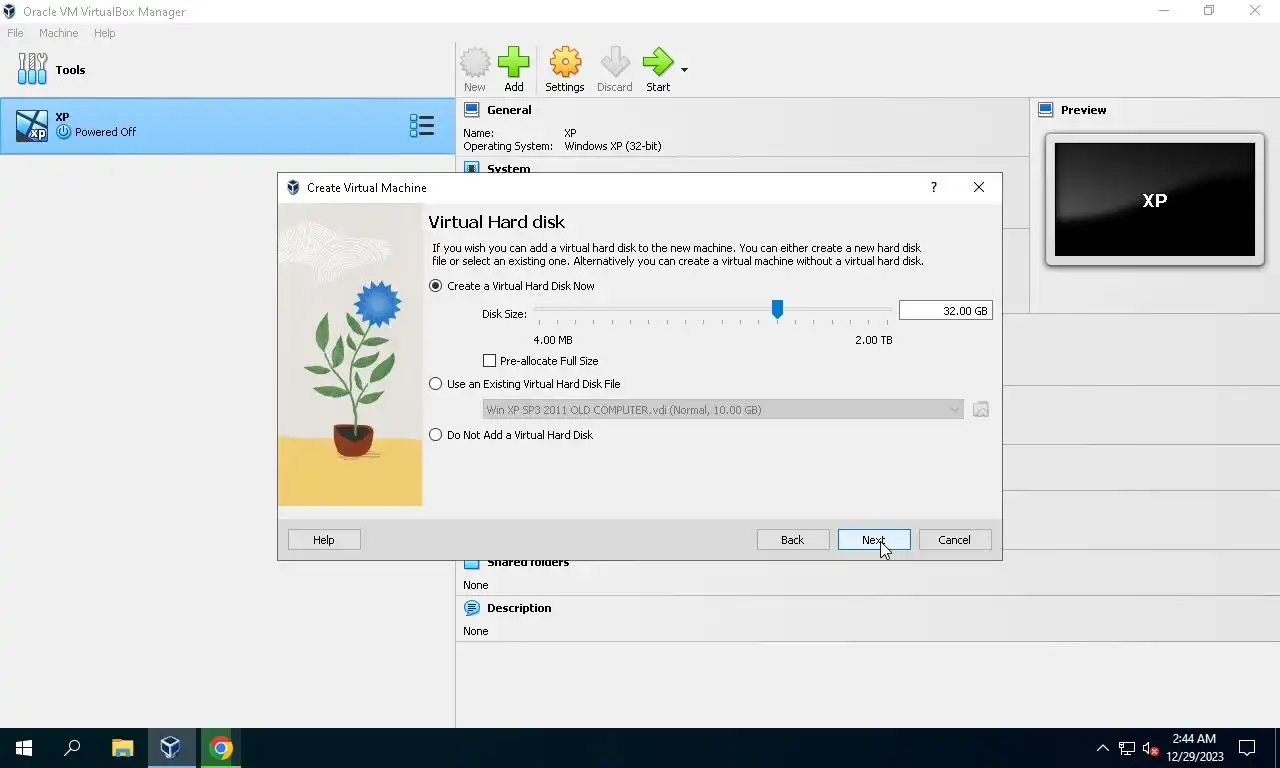Open the existing hard disk file dropdown
Image resolution: width=1280 pixels, height=768 pixels.
point(723,410)
